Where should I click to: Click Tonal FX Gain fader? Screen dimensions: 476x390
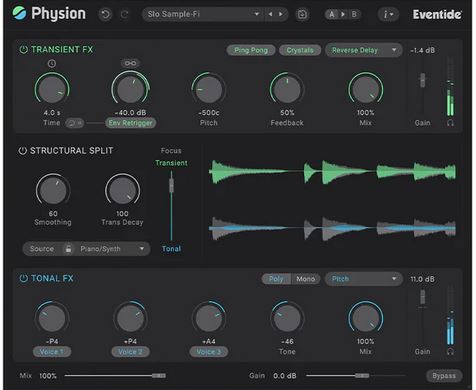422,297
